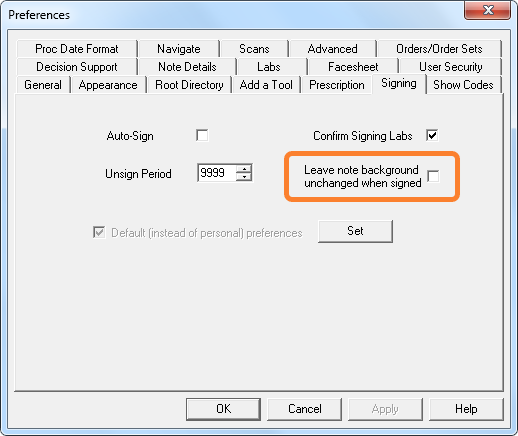
Task: Close the Preferences window
Action: [488, 10]
